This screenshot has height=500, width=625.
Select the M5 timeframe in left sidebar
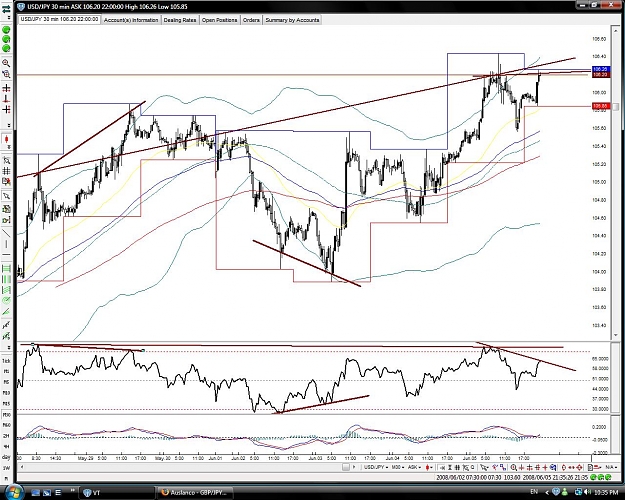(6, 382)
